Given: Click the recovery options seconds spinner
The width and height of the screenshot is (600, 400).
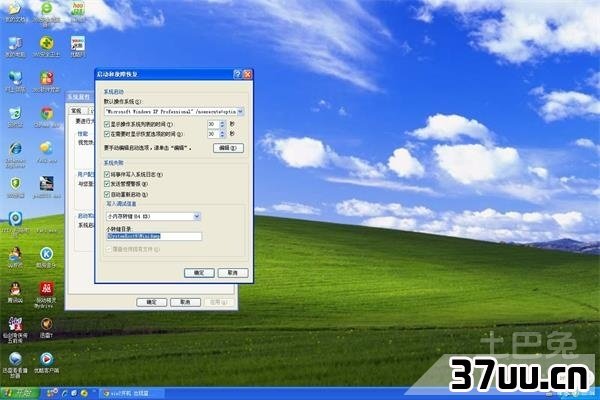Looking at the screenshot, I should click(x=222, y=134).
